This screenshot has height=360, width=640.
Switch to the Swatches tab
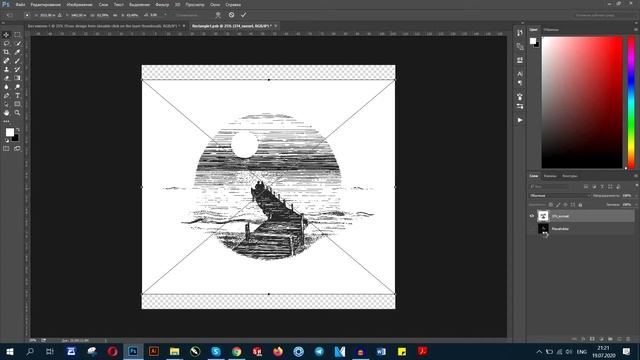tap(551, 29)
